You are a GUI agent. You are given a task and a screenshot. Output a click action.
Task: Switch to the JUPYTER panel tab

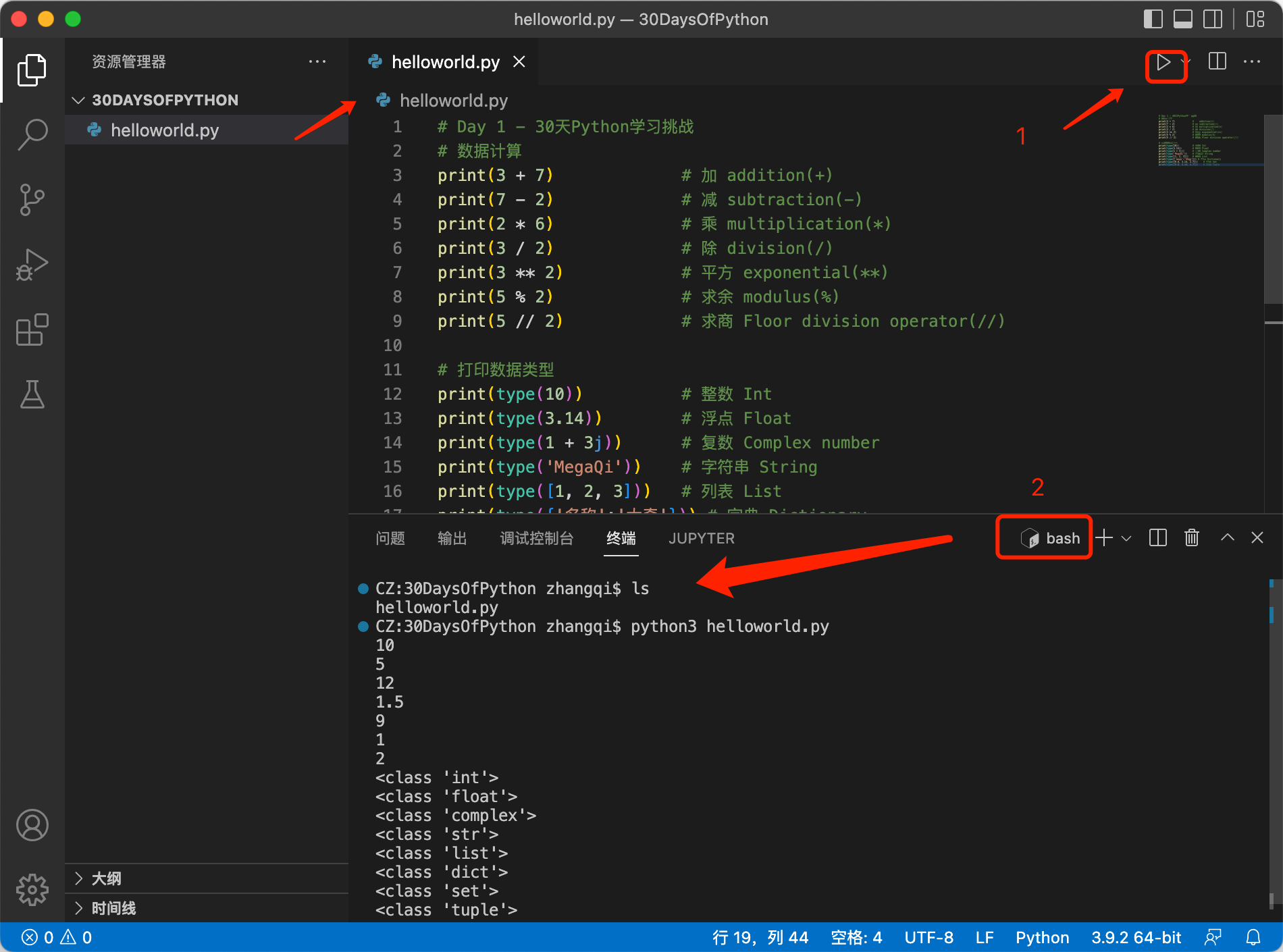click(x=702, y=538)
